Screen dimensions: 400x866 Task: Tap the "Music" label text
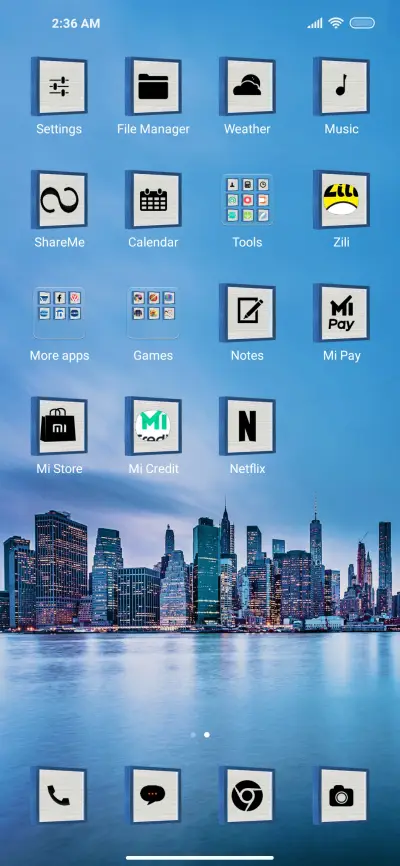coord(341,129)
